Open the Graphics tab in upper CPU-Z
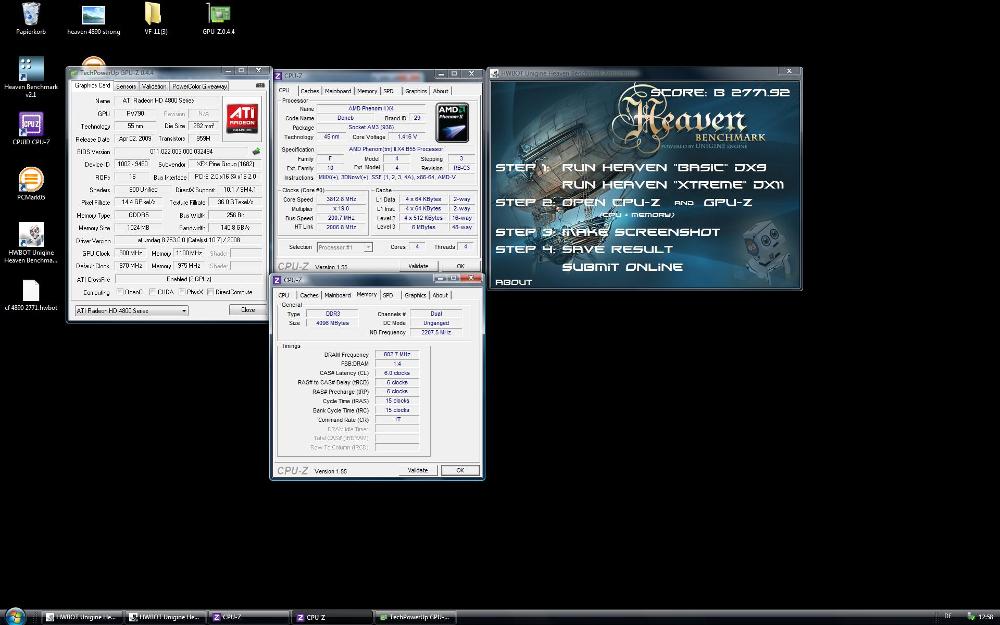 coord(416,91)
